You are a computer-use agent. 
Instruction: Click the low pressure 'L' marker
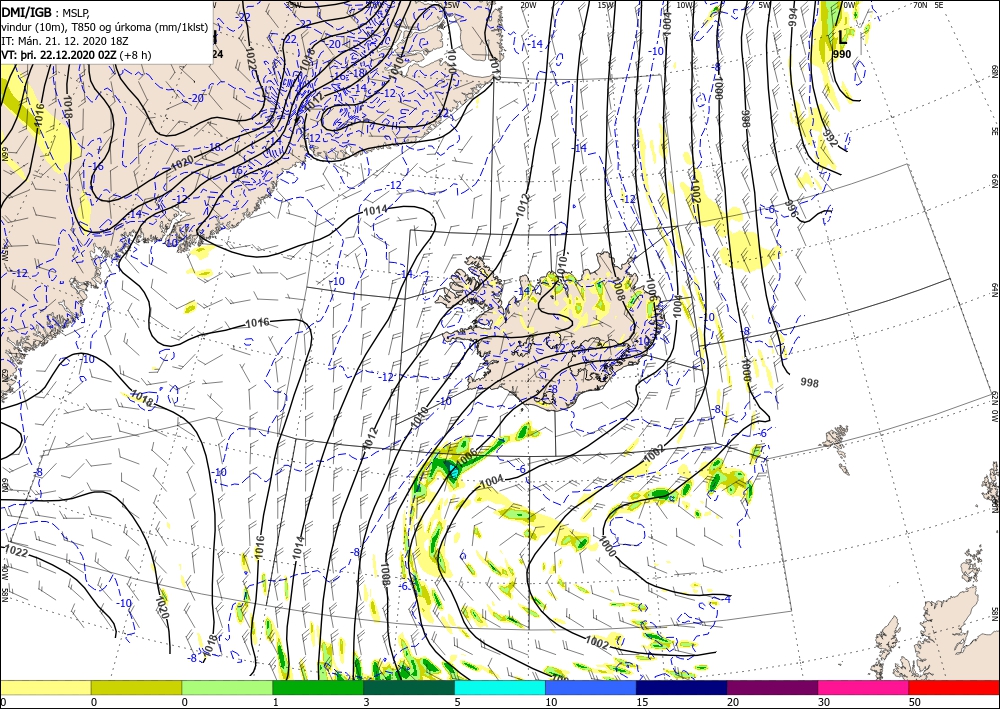tap(842, 38)
